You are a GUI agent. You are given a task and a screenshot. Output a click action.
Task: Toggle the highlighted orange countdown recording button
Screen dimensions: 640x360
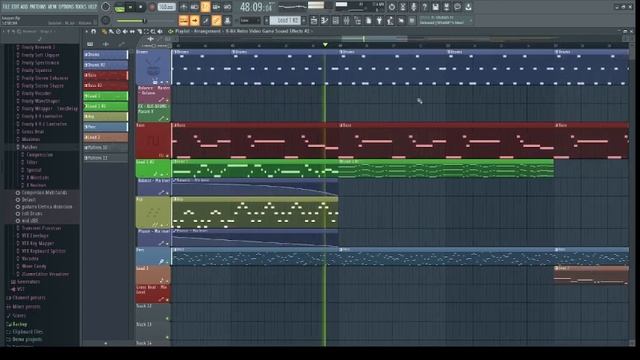[x=205, y=7]
